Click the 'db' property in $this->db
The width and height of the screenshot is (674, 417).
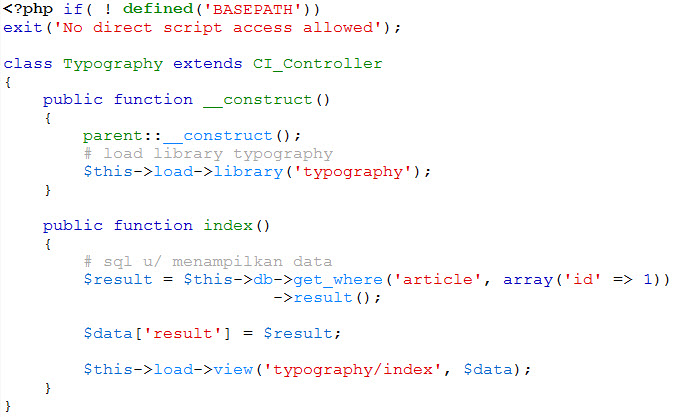[x=263, y=279]
